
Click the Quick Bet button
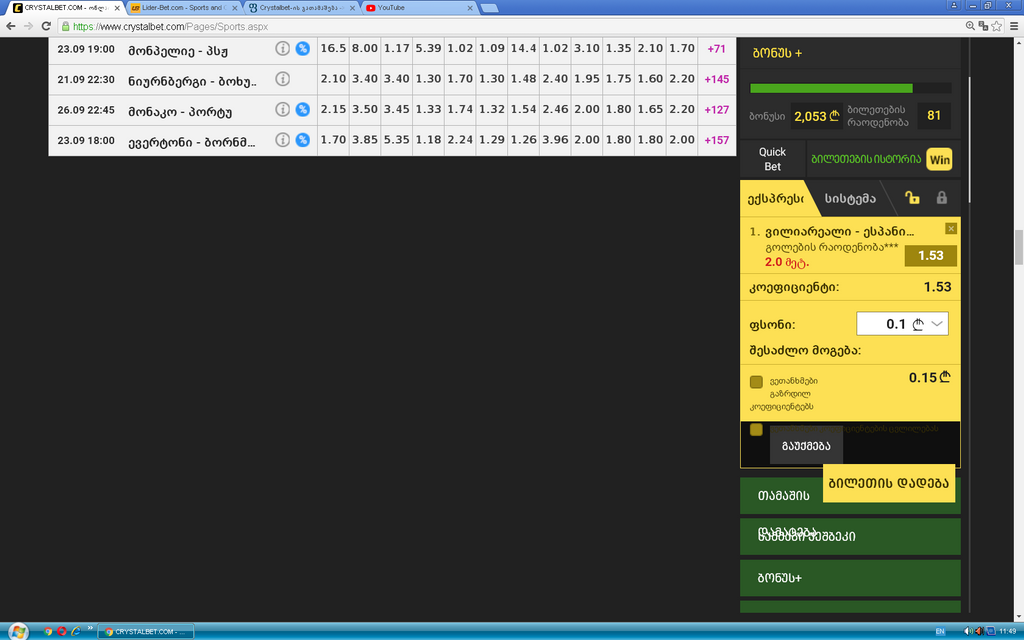tap(773, 159)
